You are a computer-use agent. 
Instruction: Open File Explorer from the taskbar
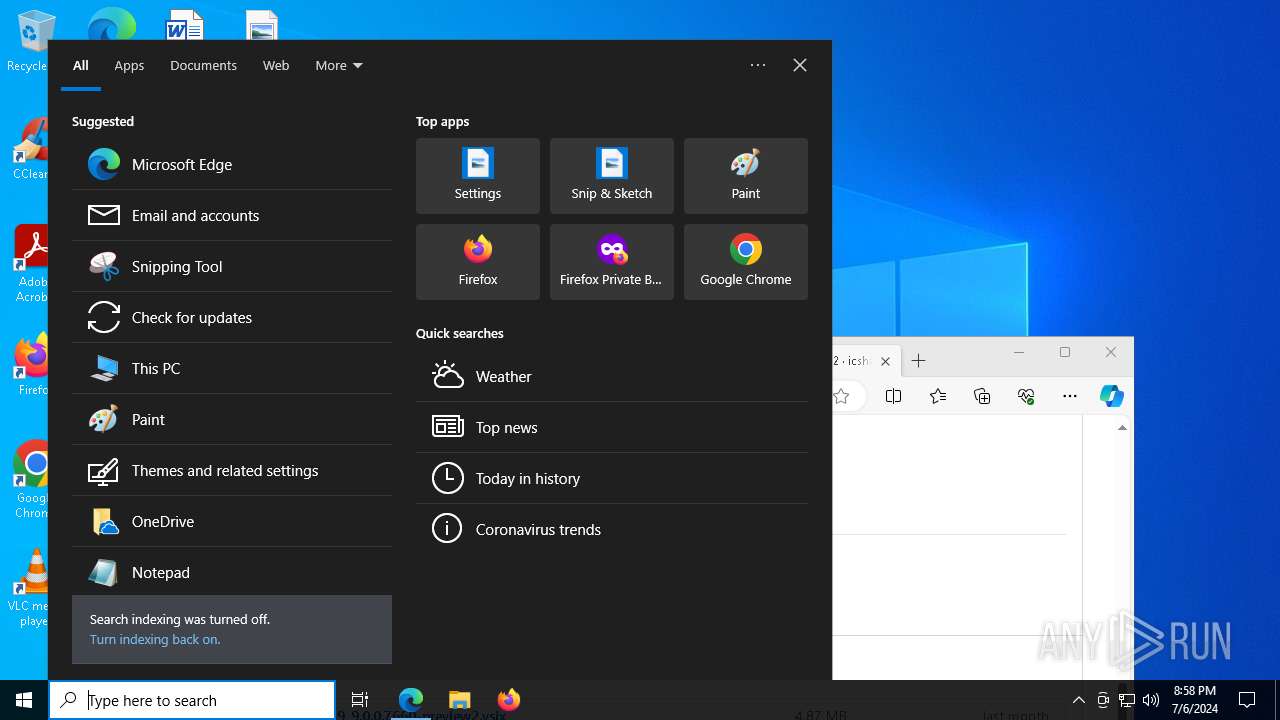click(x=459, y=700)
